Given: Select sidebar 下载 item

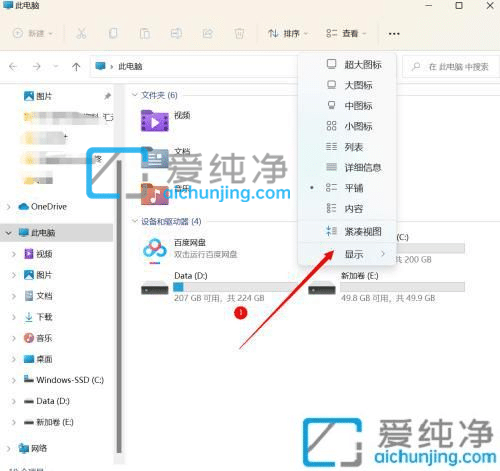Looking at the screenshot, I should click(x=38, y=317).
